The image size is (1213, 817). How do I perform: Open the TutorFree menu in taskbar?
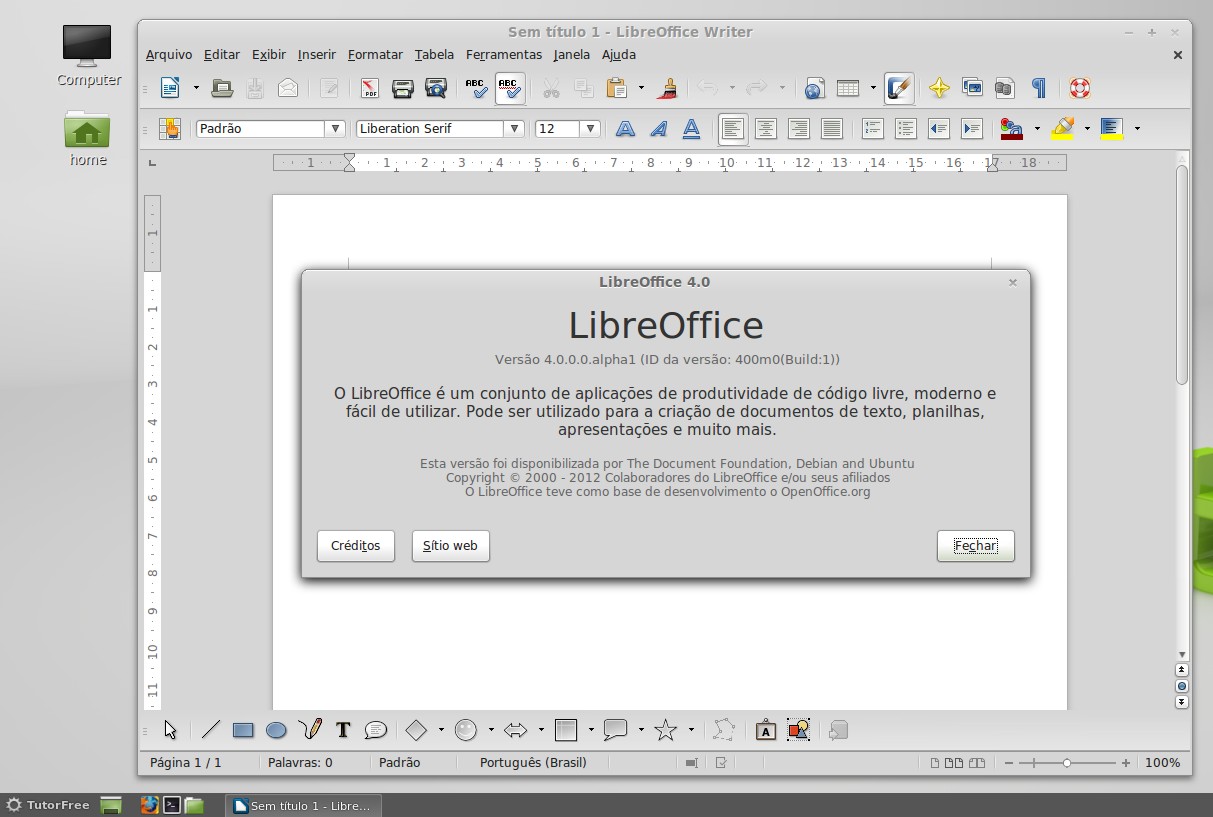48,805
